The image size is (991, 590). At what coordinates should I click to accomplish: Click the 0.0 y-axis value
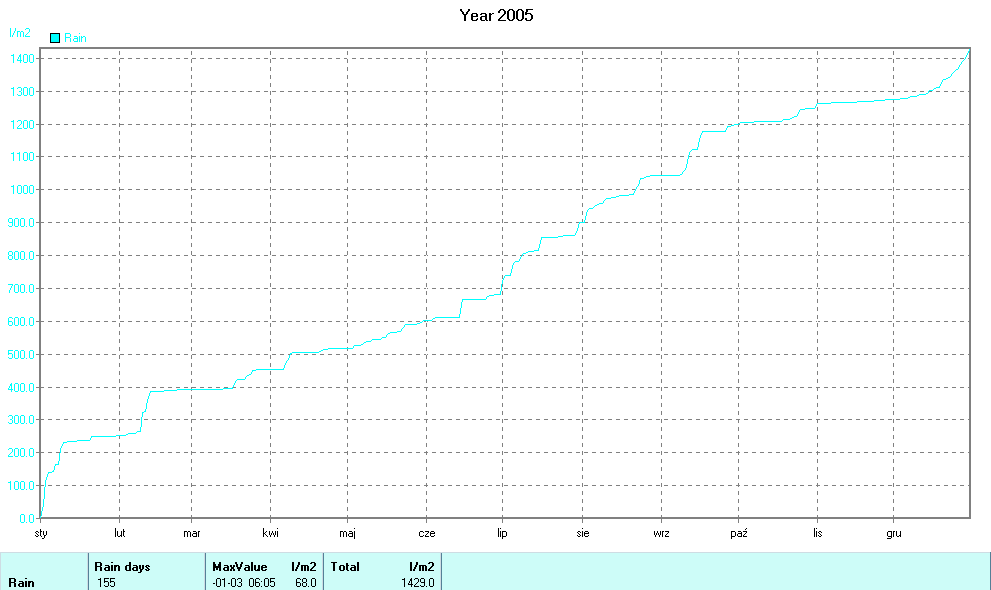tap(27, 518)
